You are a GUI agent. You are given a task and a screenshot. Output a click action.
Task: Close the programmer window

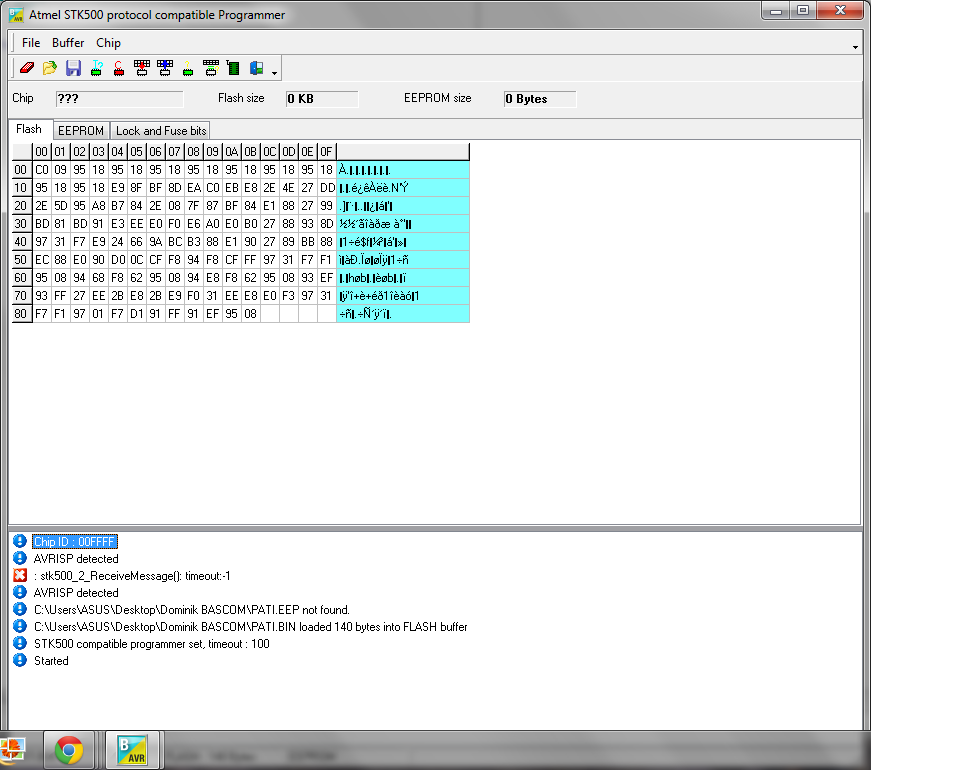841,10
